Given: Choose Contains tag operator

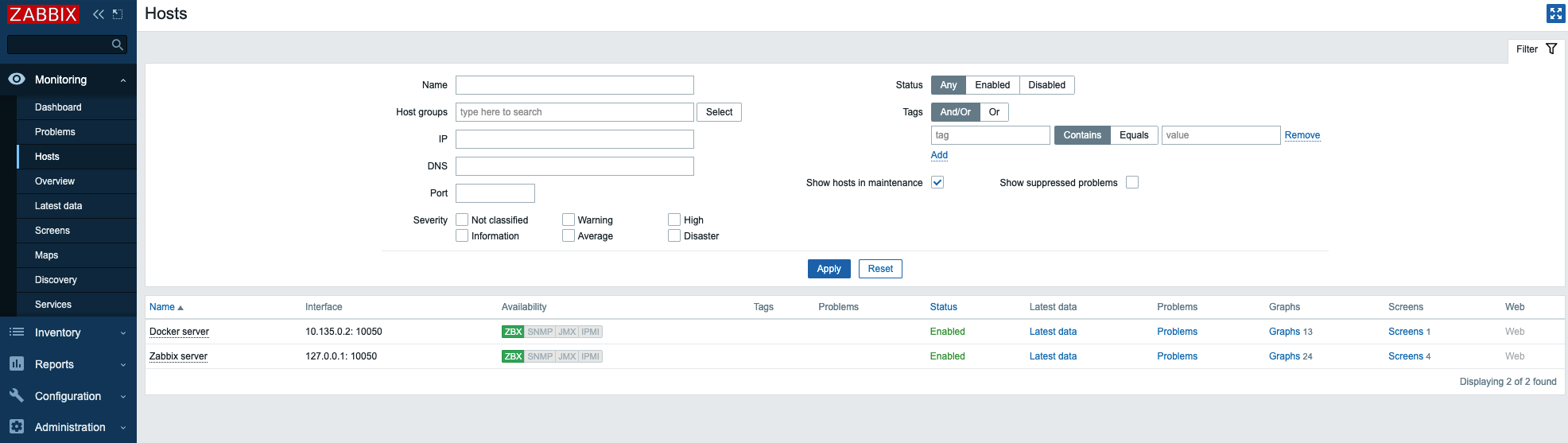Looking at the screenshot, I should (1082, 135).
